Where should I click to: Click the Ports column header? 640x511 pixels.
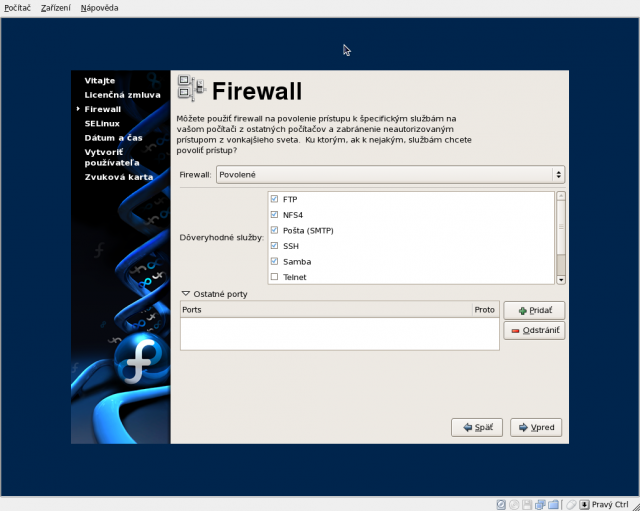click(326, 309)
